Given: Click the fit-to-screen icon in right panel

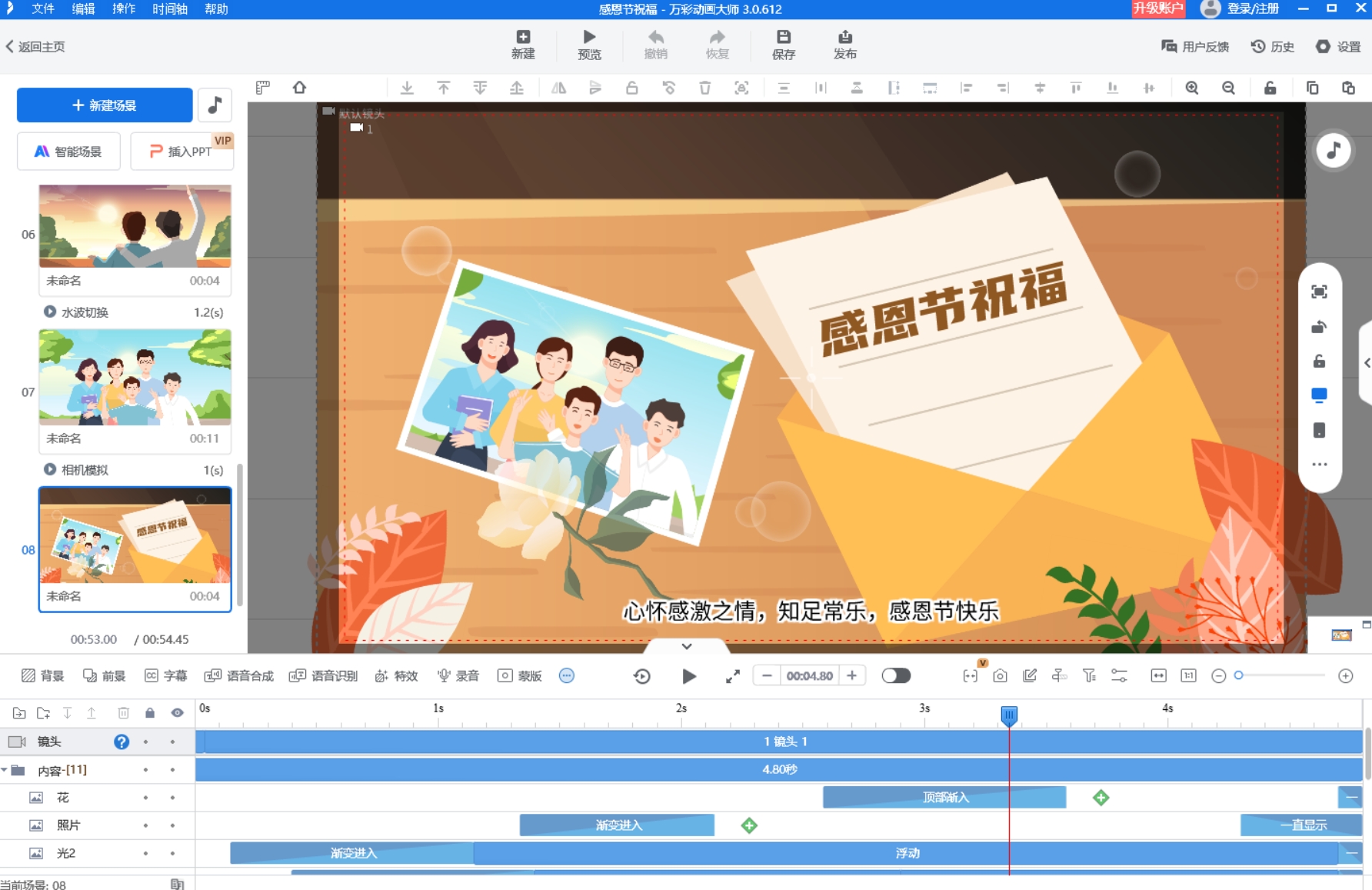Looking at the screenshot, I should pos(1319,292).
